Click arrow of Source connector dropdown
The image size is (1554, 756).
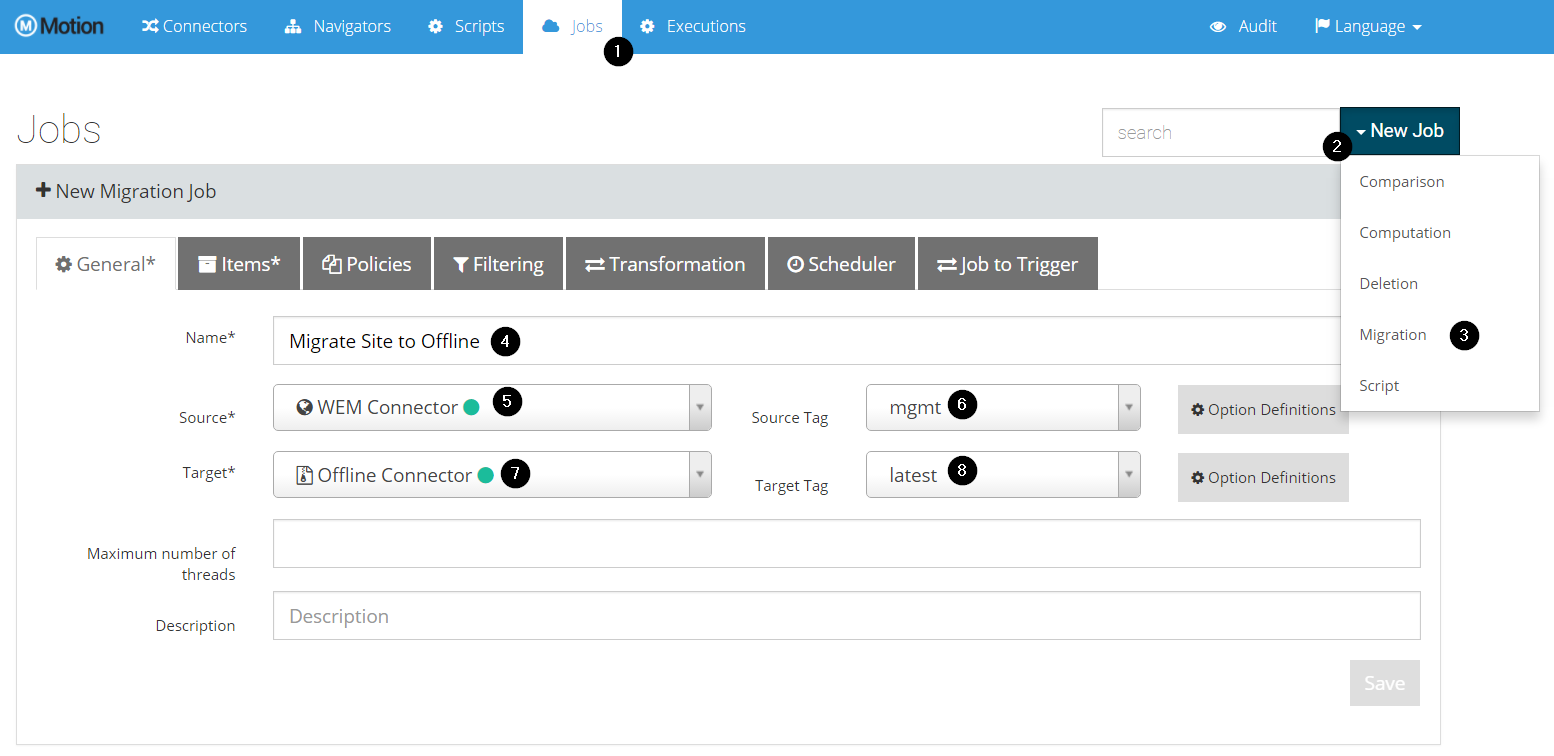700,407
